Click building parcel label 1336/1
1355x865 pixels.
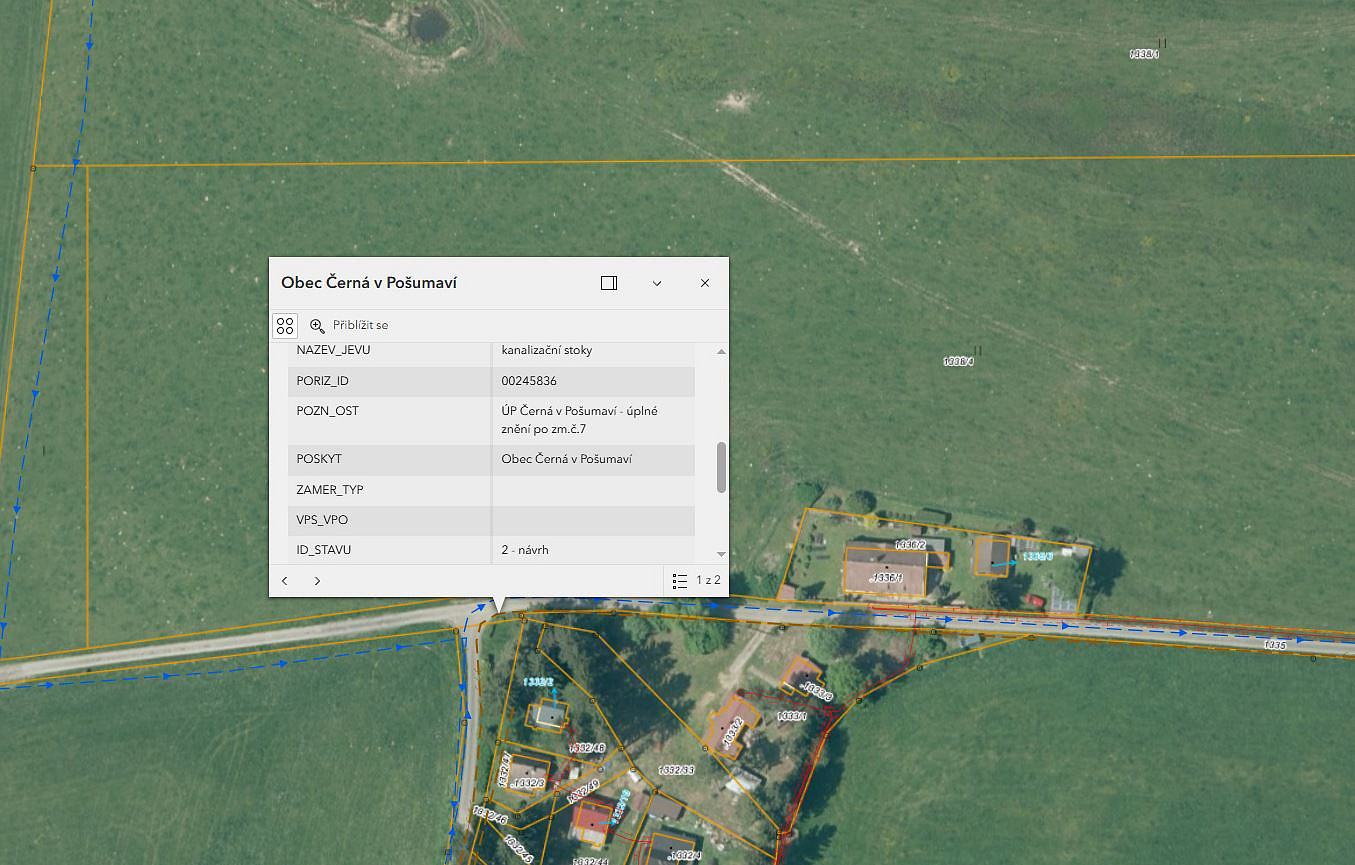click(x=886, y=578)
